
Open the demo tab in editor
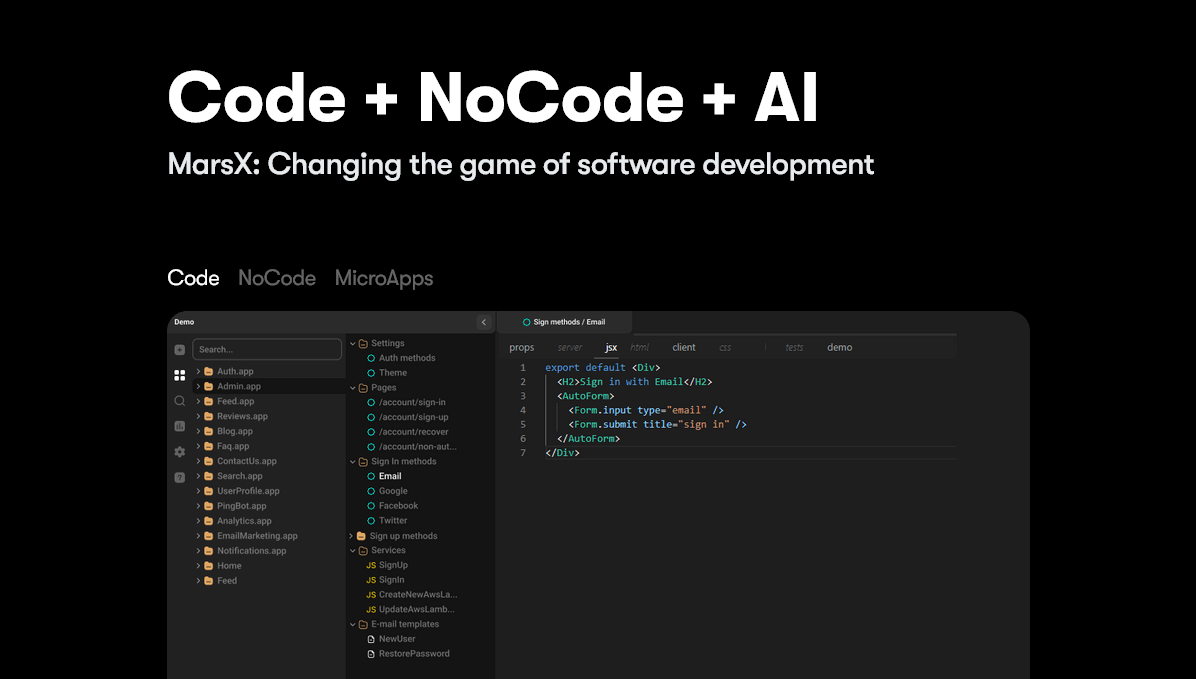(839, 348)
